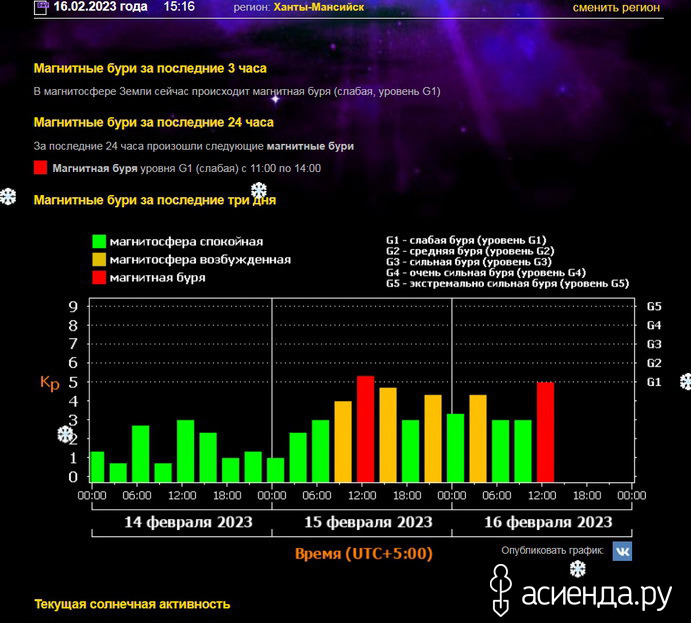
Task: Click the heading 'Текущая солнечная активность'
Action: coord(132,604)
